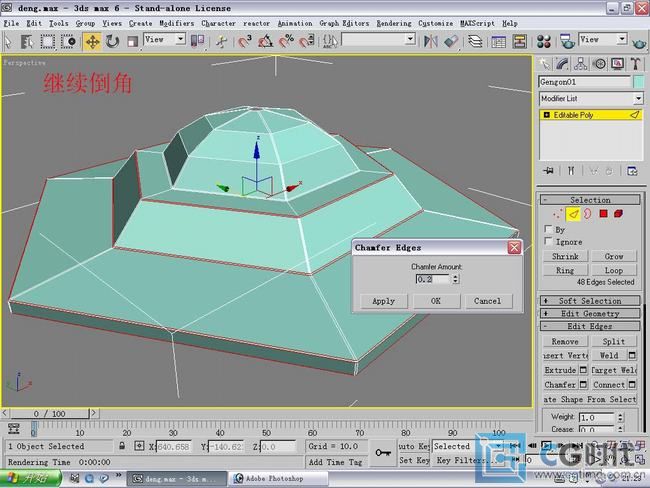This screenshot has height=488, width=650.
Task: Open Schematic View toolbar icon
Action: [519, 41]
